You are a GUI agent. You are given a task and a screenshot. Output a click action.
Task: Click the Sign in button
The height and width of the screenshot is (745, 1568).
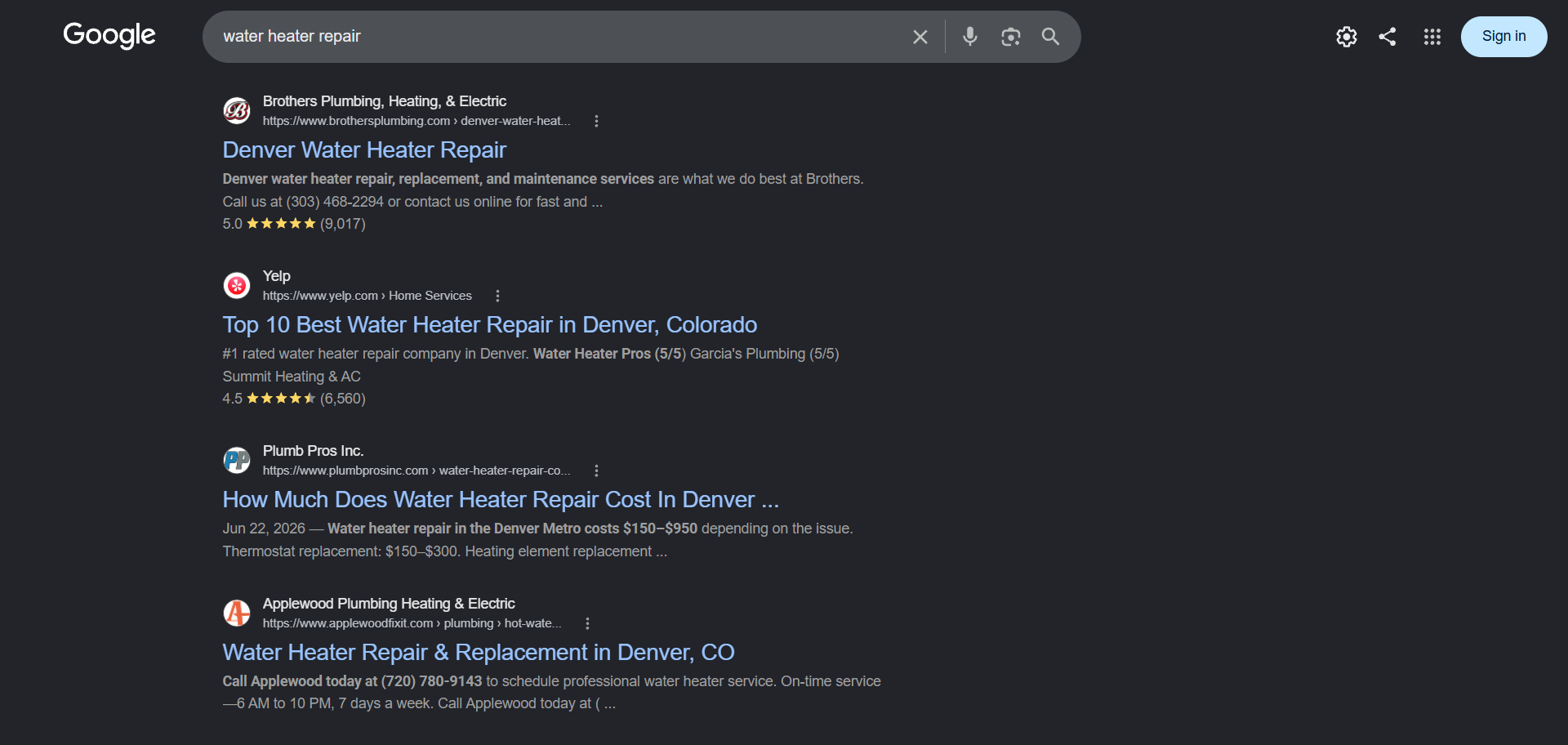(1503, 37)
